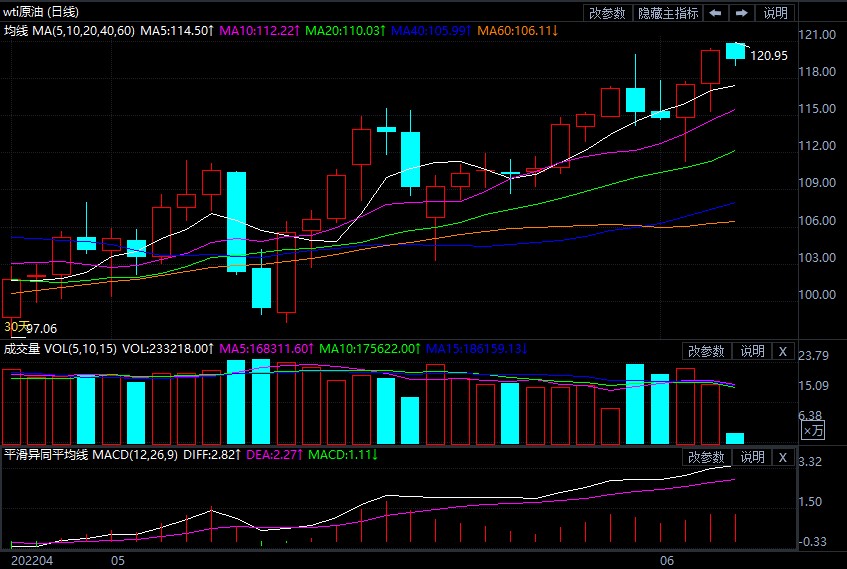Close the volume indicator panel with X
The height and width of the screenshot is (569, 847).
point(783,351)
